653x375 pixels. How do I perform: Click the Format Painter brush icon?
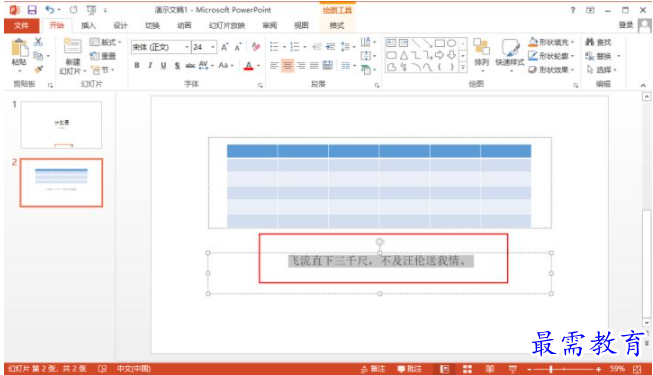pyautogui.click(x=38, y=69)
